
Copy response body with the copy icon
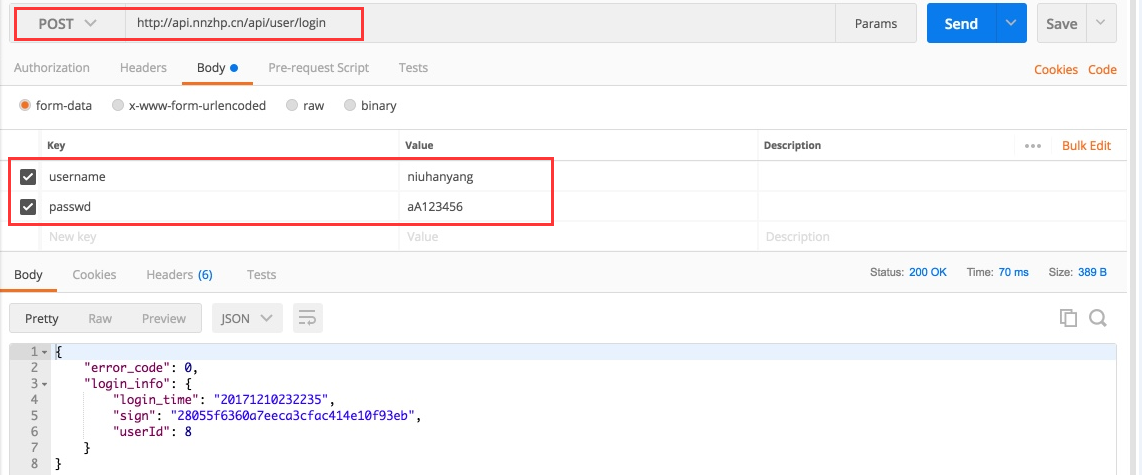pyautogui.click(x=1068, y=318)
